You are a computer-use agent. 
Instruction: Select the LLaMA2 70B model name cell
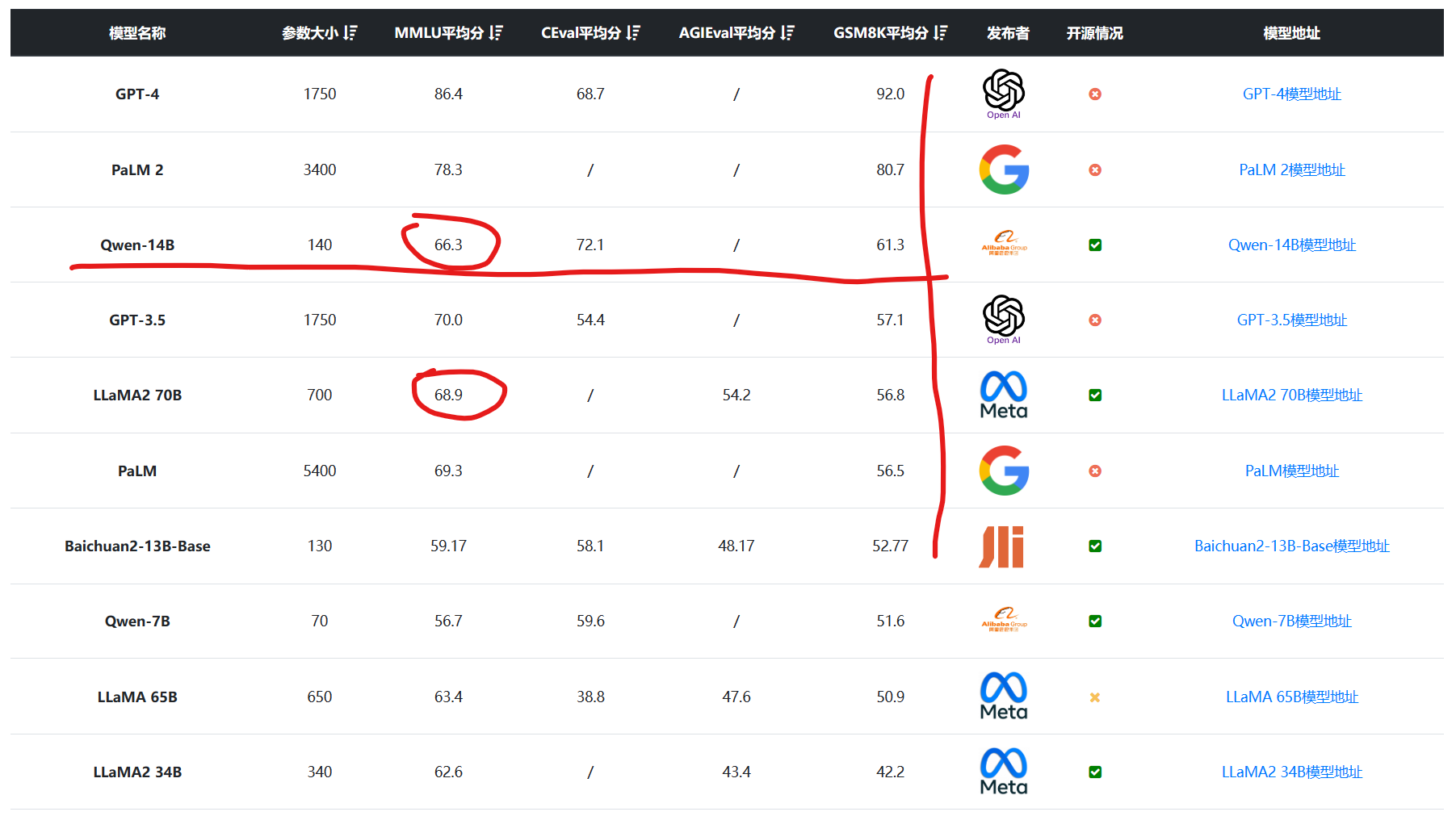point(137,395)
